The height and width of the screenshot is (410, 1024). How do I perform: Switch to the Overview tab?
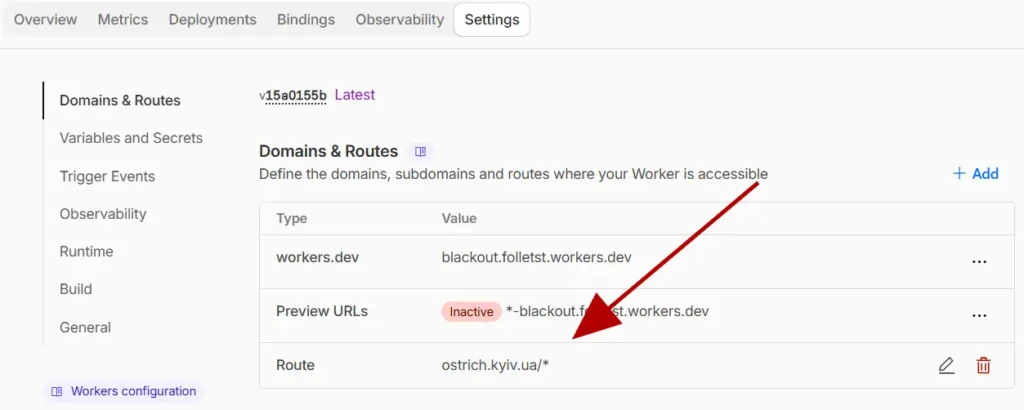(45, 20)
